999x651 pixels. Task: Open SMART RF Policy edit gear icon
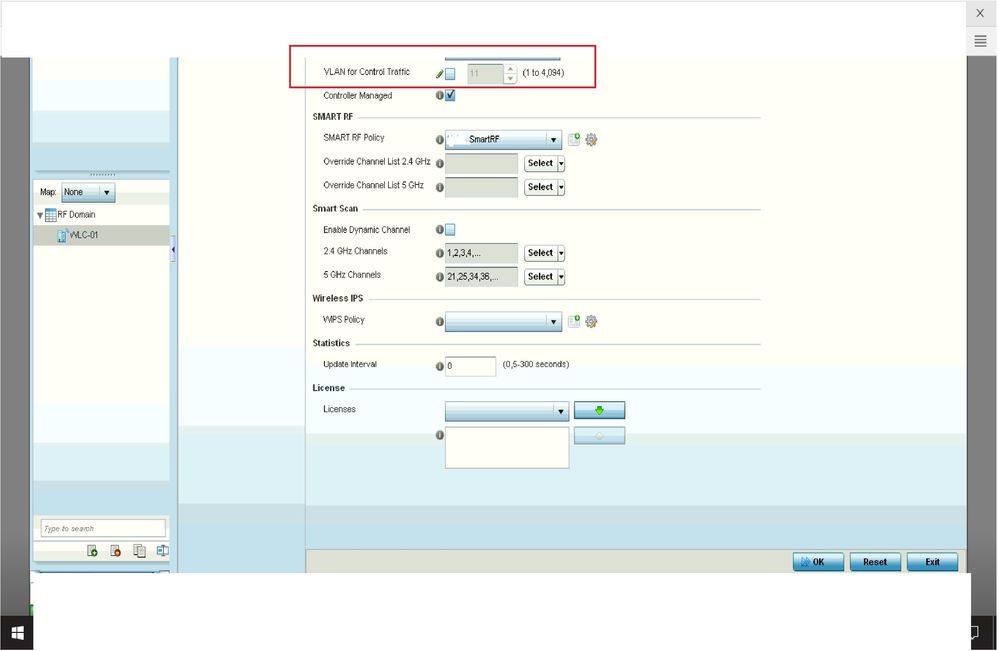(591, 140)
